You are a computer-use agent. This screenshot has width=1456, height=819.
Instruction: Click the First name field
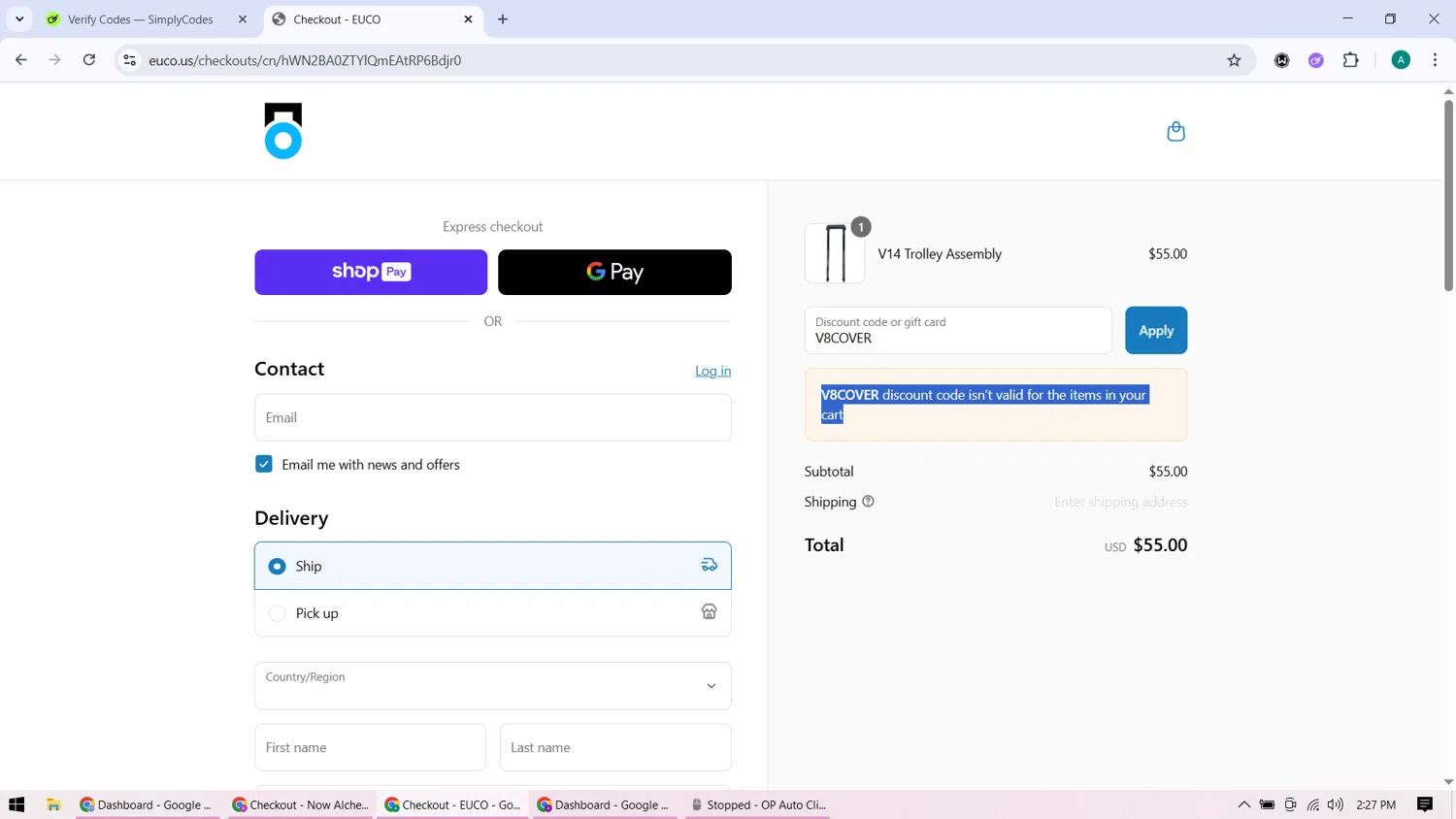pos(370,747)
